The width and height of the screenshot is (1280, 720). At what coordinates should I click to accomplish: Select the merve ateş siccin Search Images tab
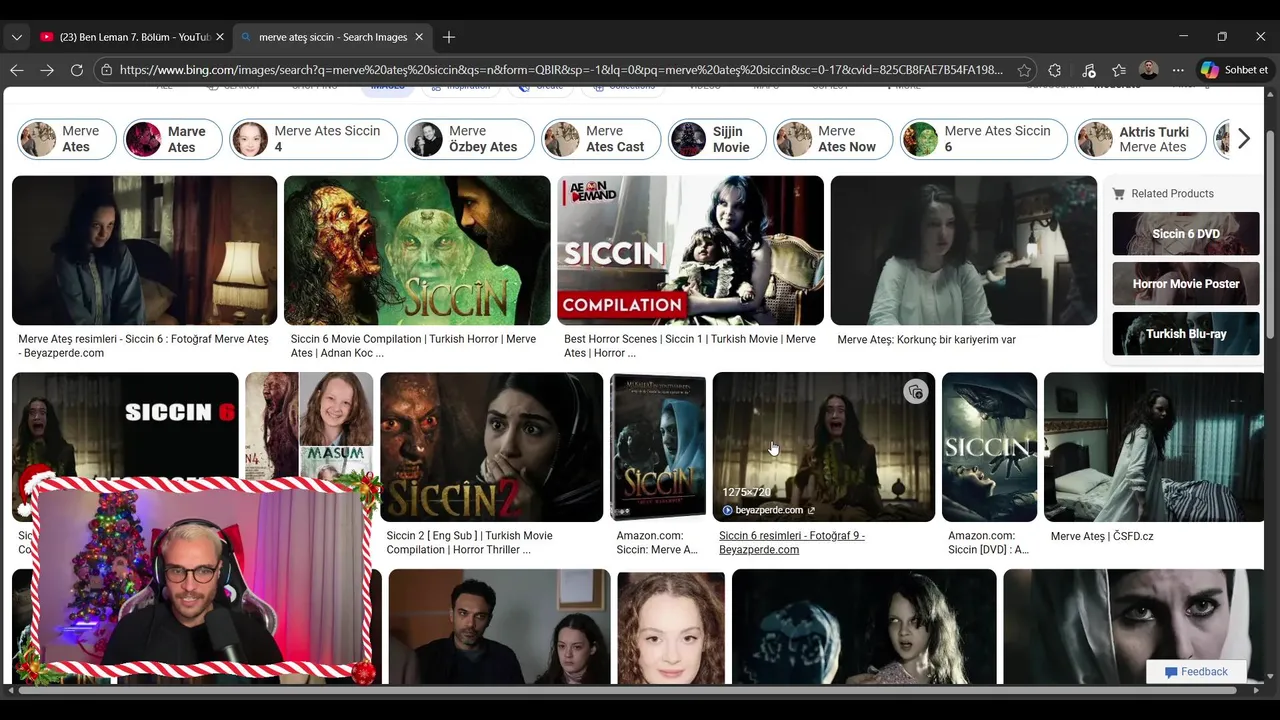pyautogui.click(x=333, y=37)
